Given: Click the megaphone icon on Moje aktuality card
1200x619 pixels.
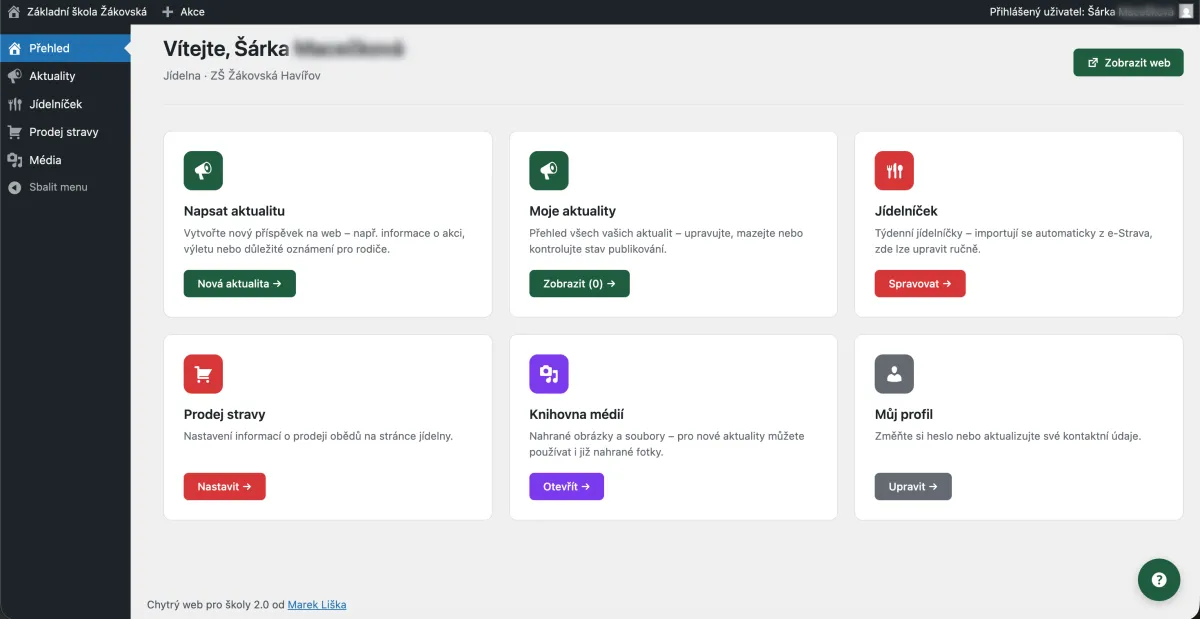Looking at the screenshot, I should pyautogui.click(x=548, y=171).
